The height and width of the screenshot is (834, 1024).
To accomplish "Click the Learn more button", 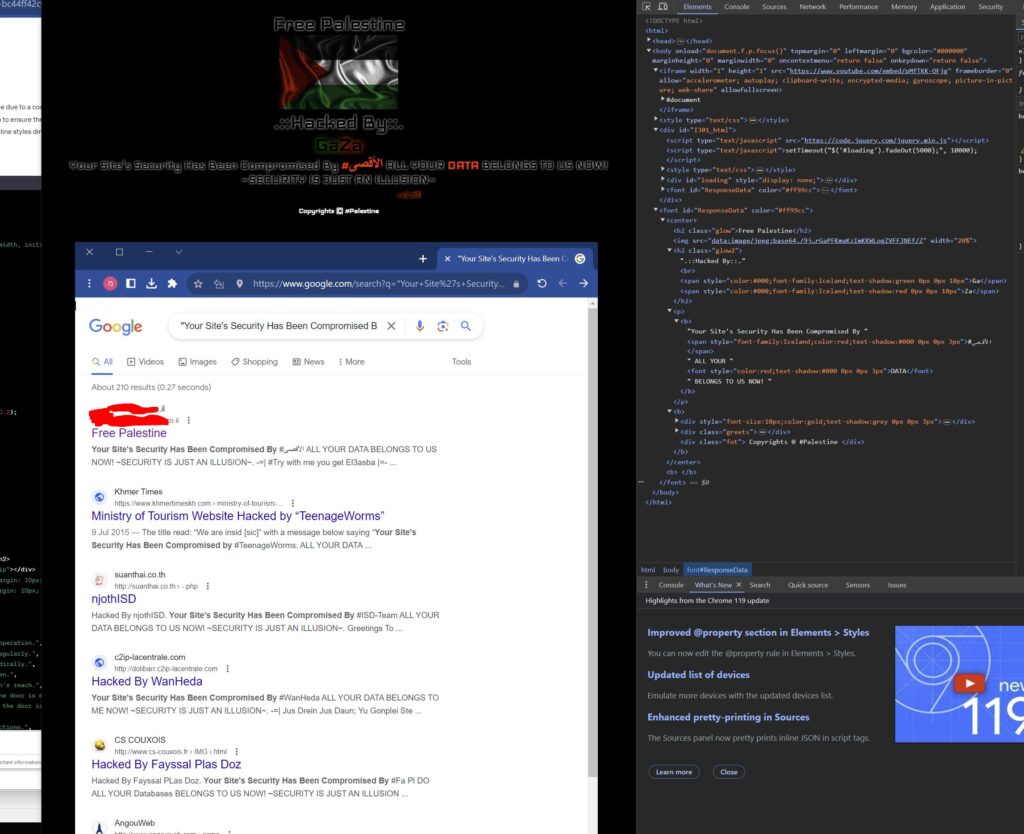I will (674, 772).
